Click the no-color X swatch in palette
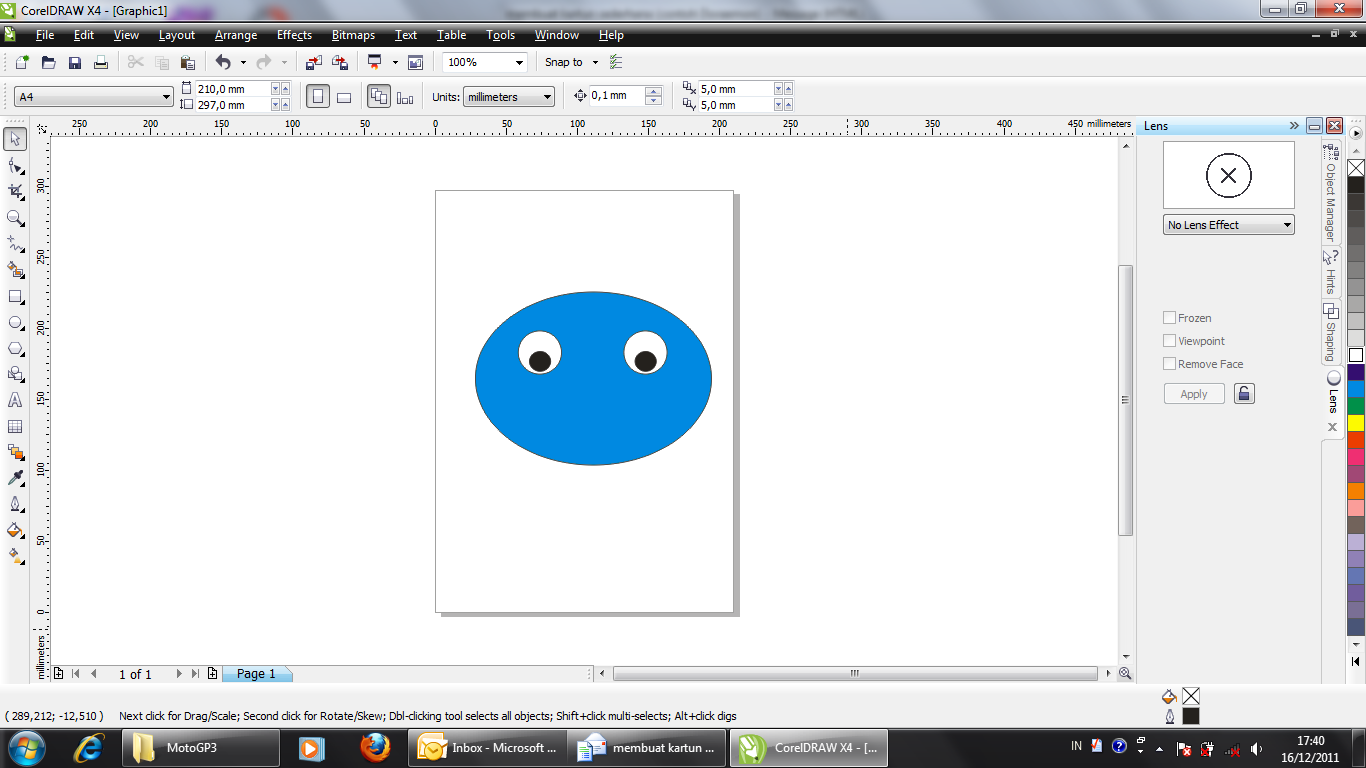 1356,168
